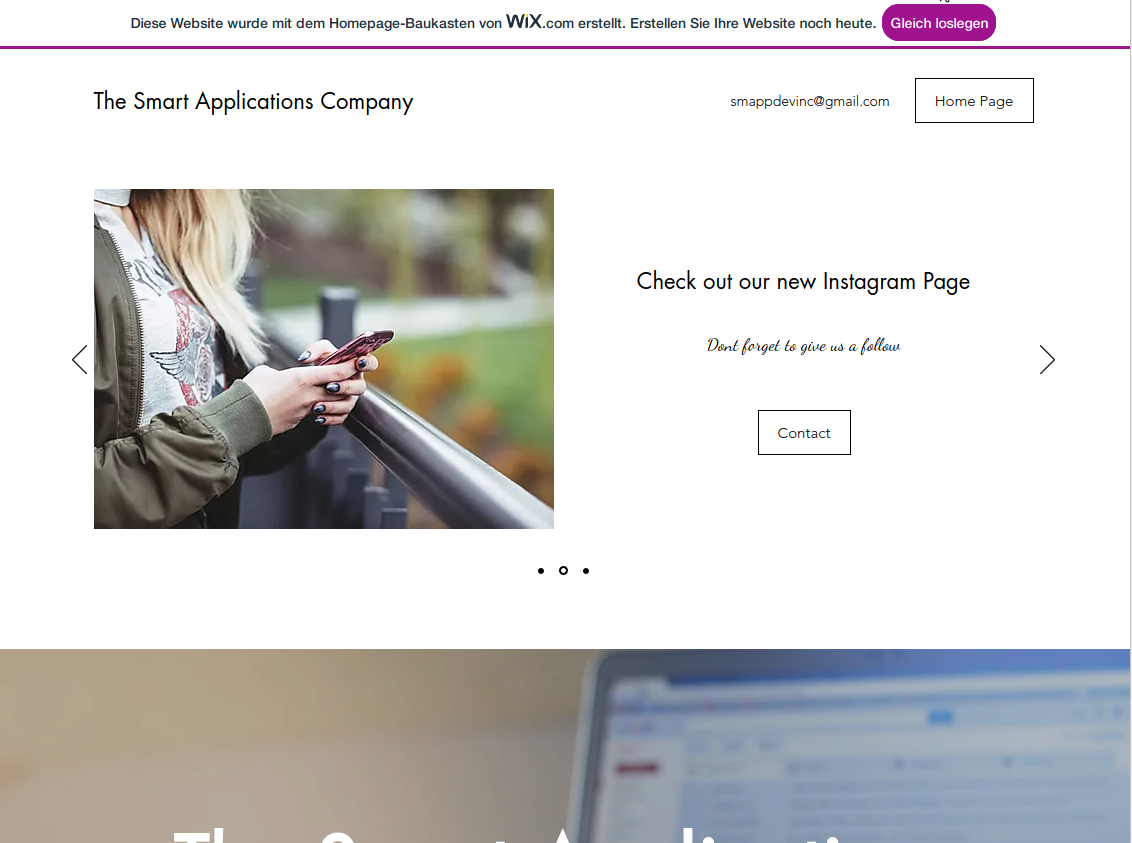Click the cursive Dont forget follow text
The image size is (1132, 843).
click(804, 346)
